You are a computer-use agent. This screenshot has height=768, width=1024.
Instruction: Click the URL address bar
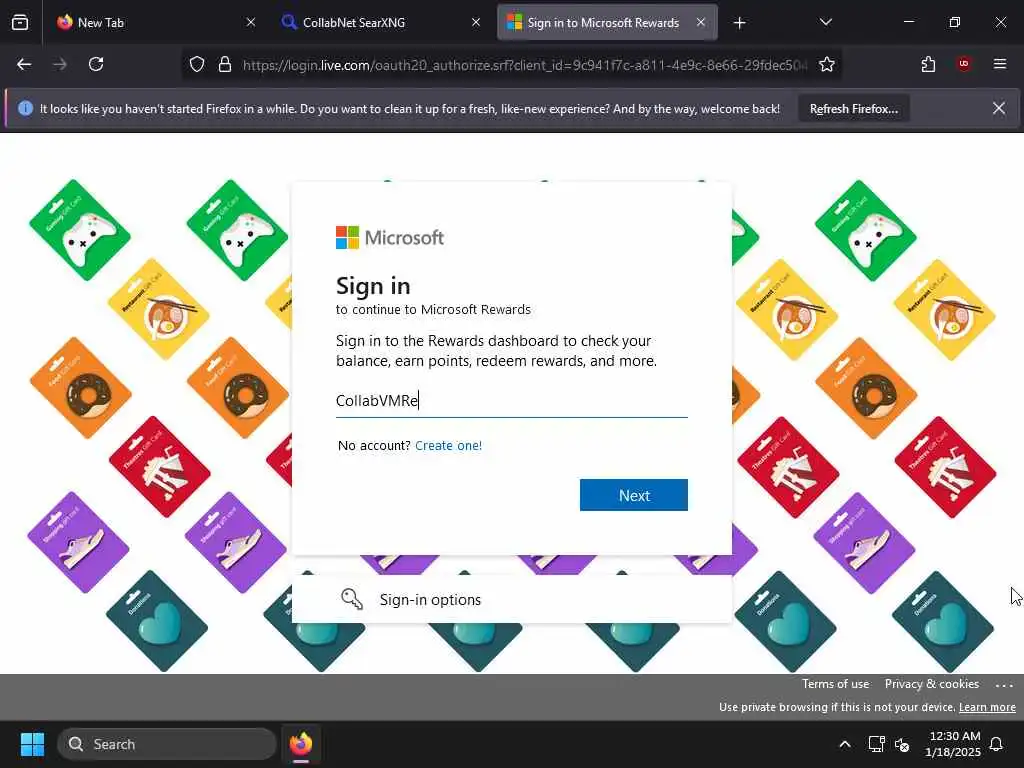point(524,65)
